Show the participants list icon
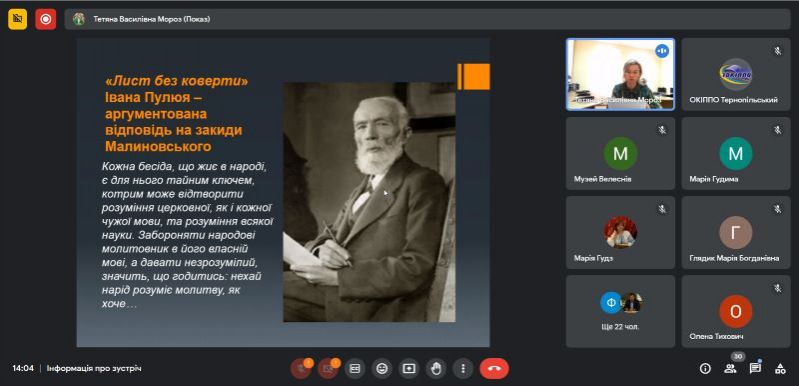 pos(730,368)
